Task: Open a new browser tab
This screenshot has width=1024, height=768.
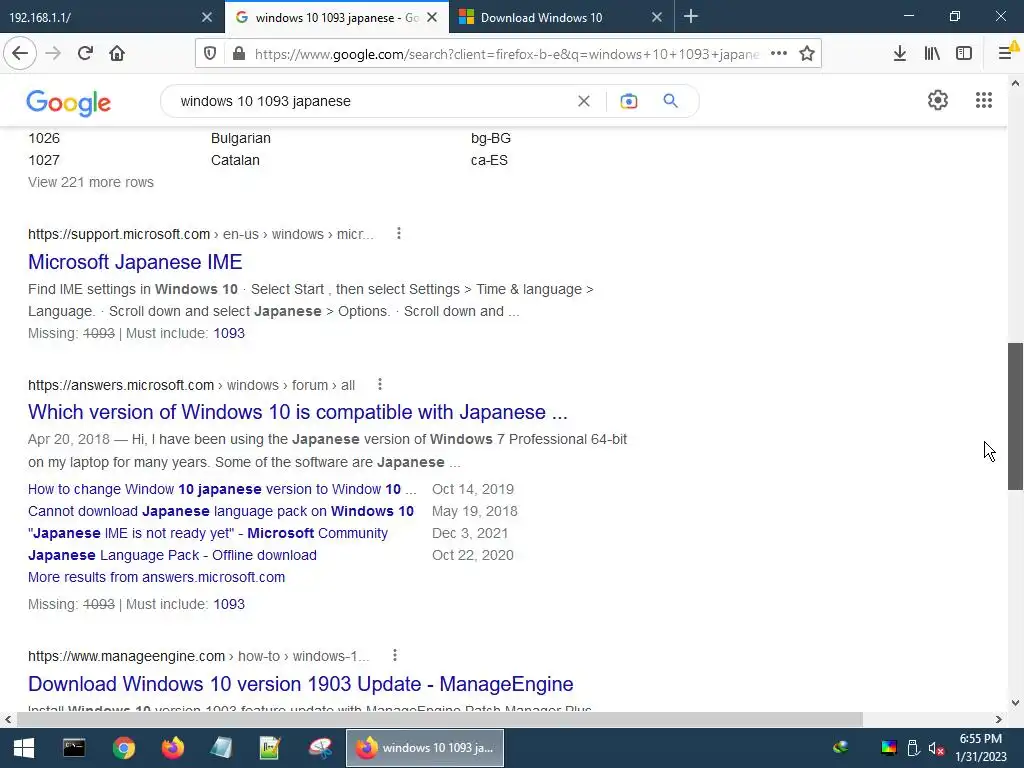Action: coord(691,17)
